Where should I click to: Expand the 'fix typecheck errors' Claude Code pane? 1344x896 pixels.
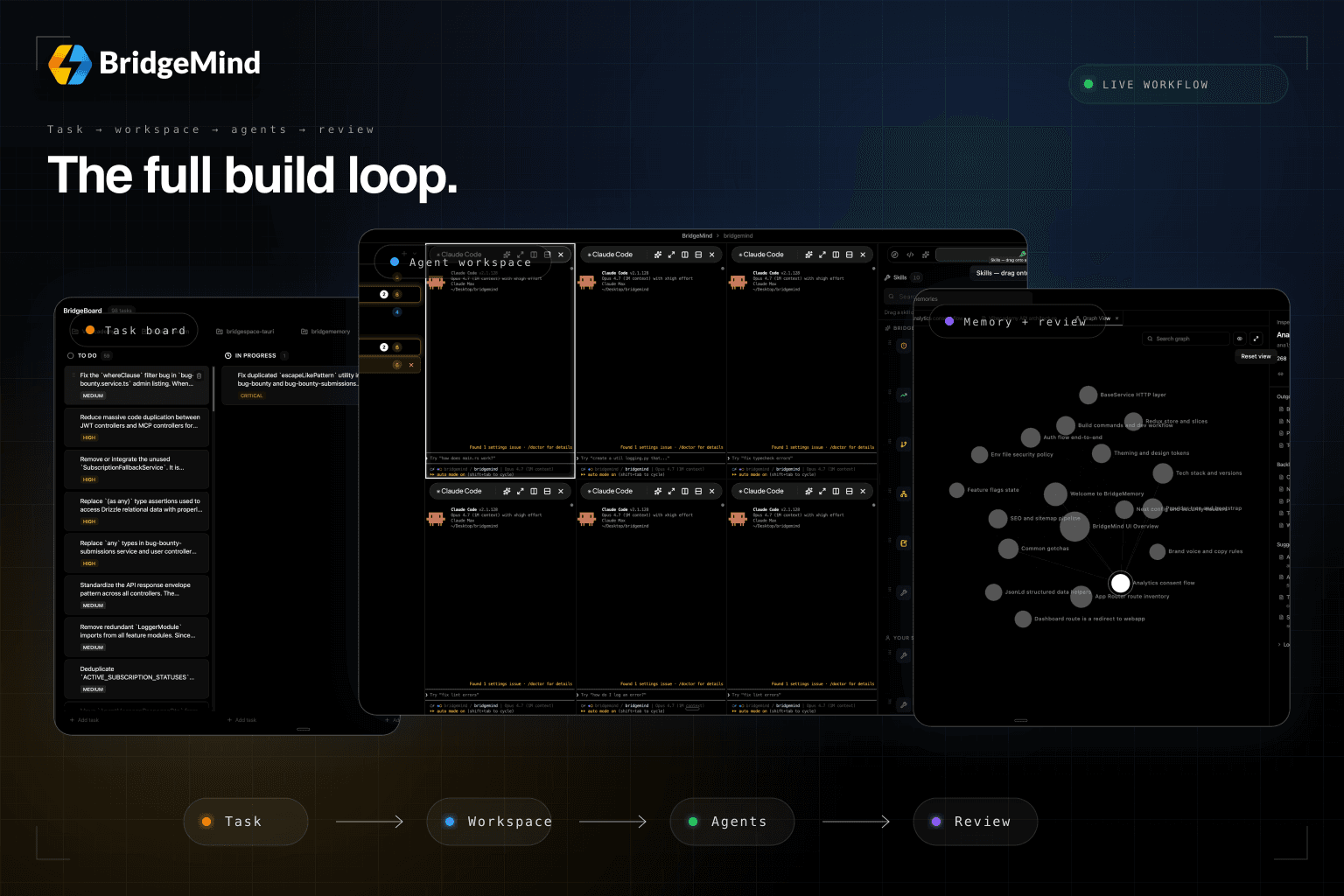[822, 255]
